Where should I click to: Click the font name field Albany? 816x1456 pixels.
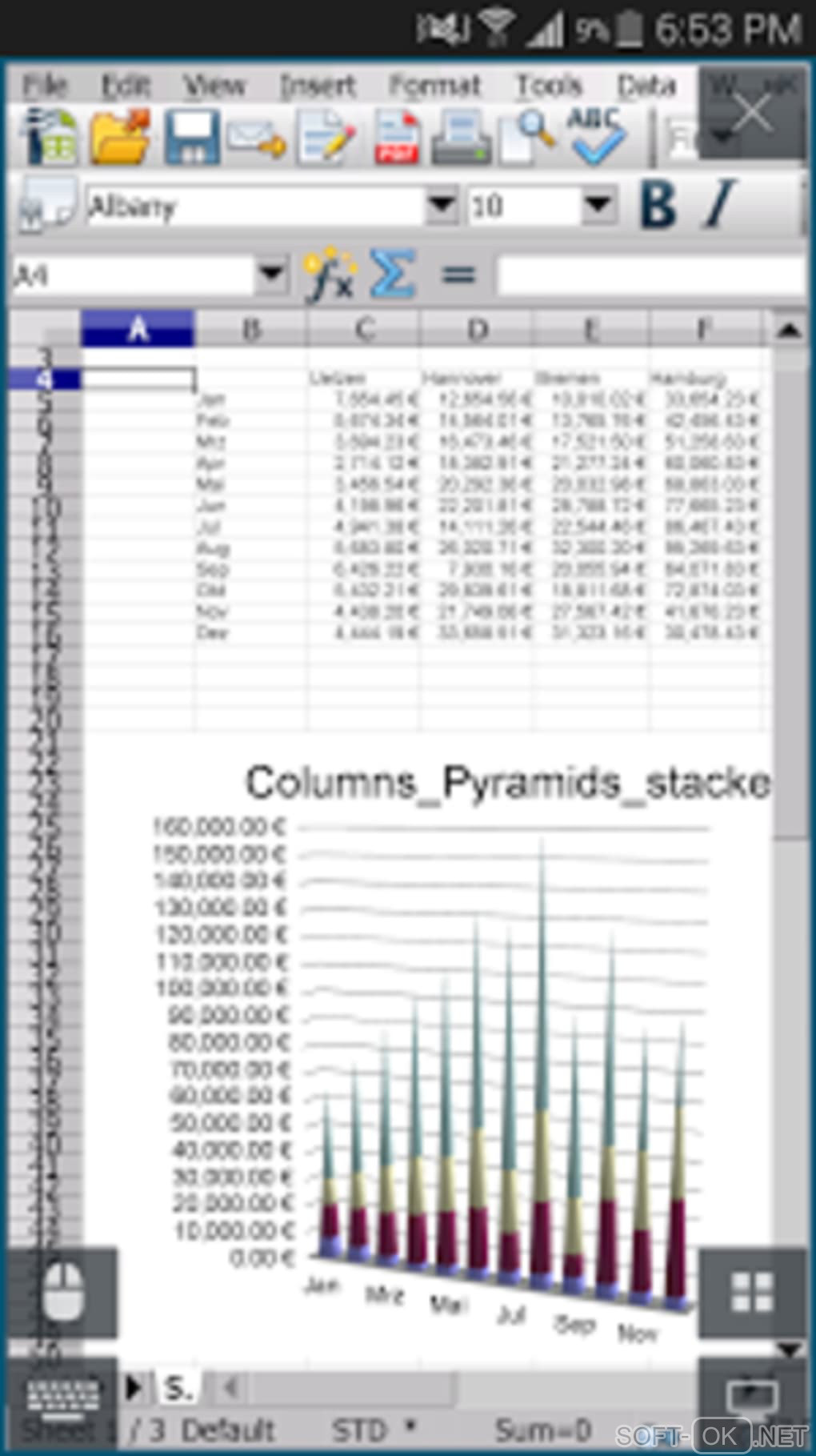256,206
